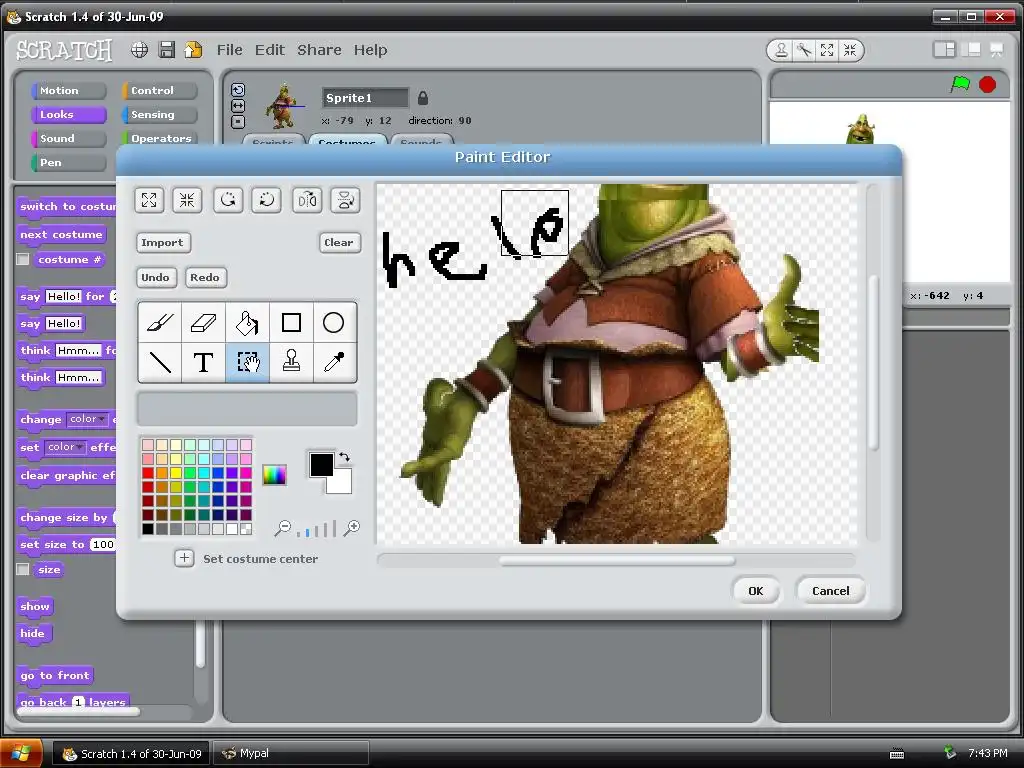Toggle the sprite lock icon
The width and height of the screenshot is (1024, 768).
pyautogui.click(x=423, y=98)
